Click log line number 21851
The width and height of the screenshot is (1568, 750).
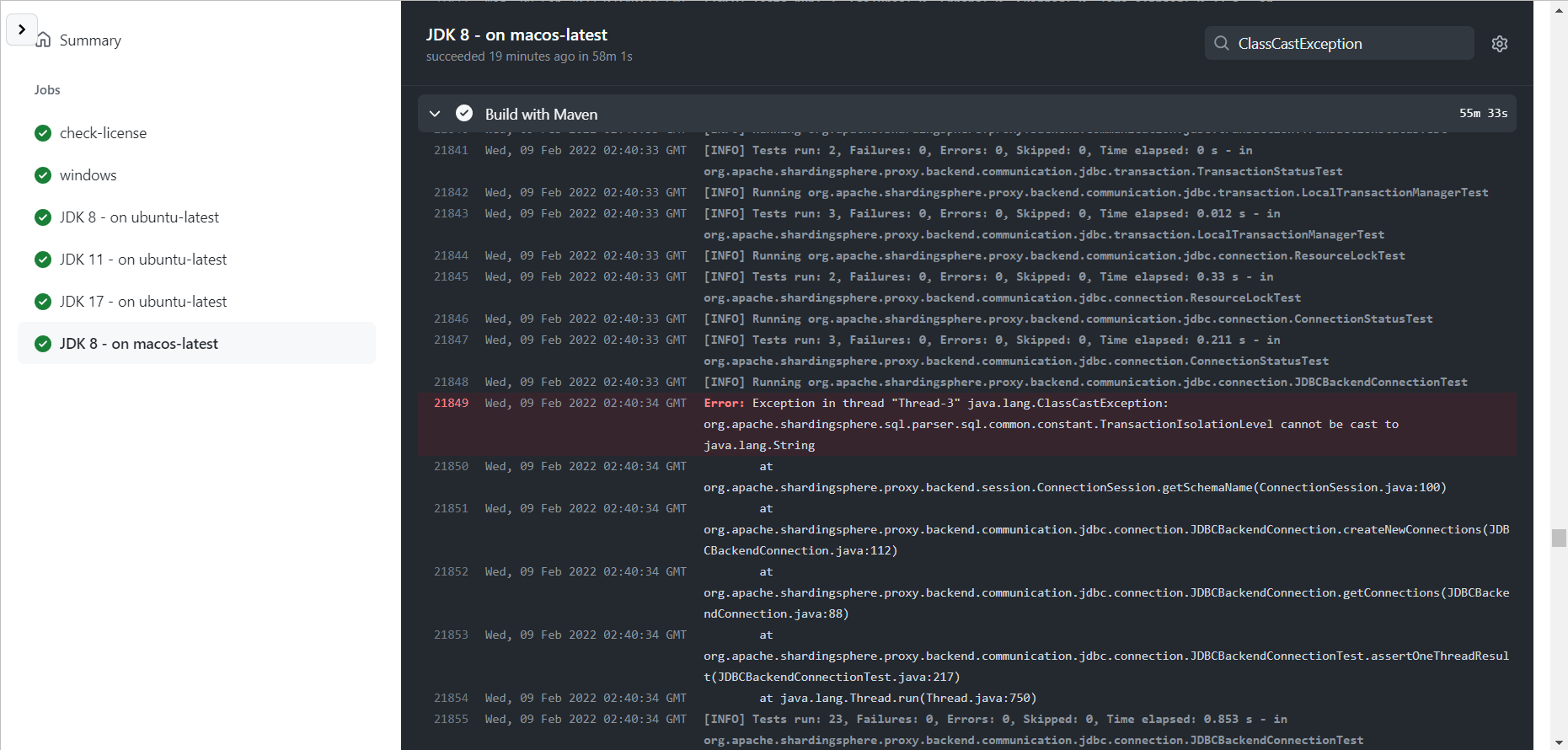tap(451, 508)
